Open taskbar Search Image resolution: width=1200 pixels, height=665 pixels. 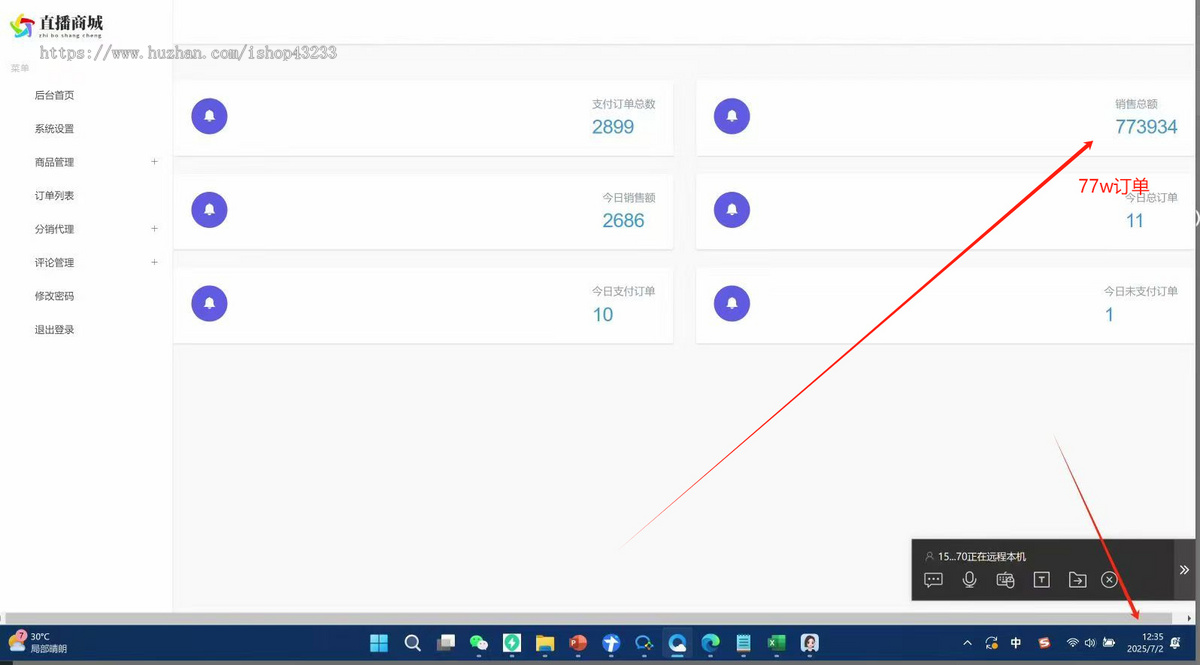point(412,643)
